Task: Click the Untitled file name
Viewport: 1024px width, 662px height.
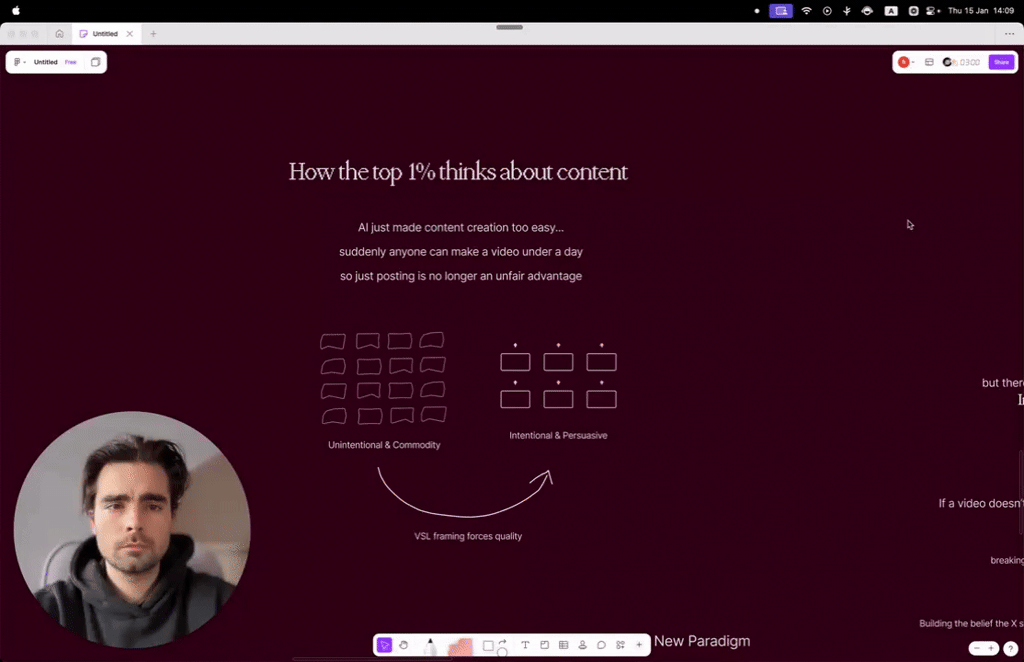Action: (46, 62)
